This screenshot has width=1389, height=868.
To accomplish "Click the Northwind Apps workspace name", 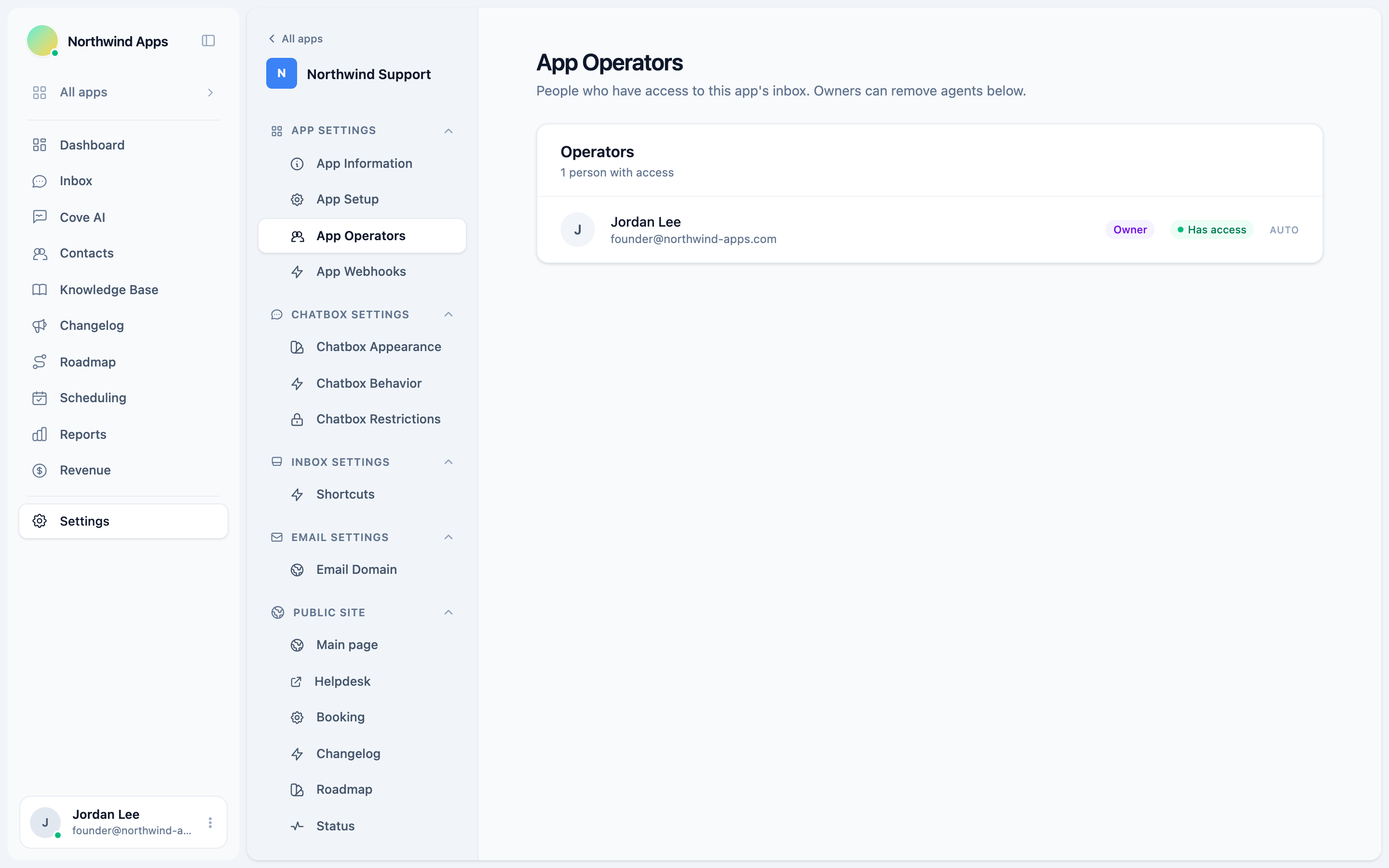I will coord(118,41).
